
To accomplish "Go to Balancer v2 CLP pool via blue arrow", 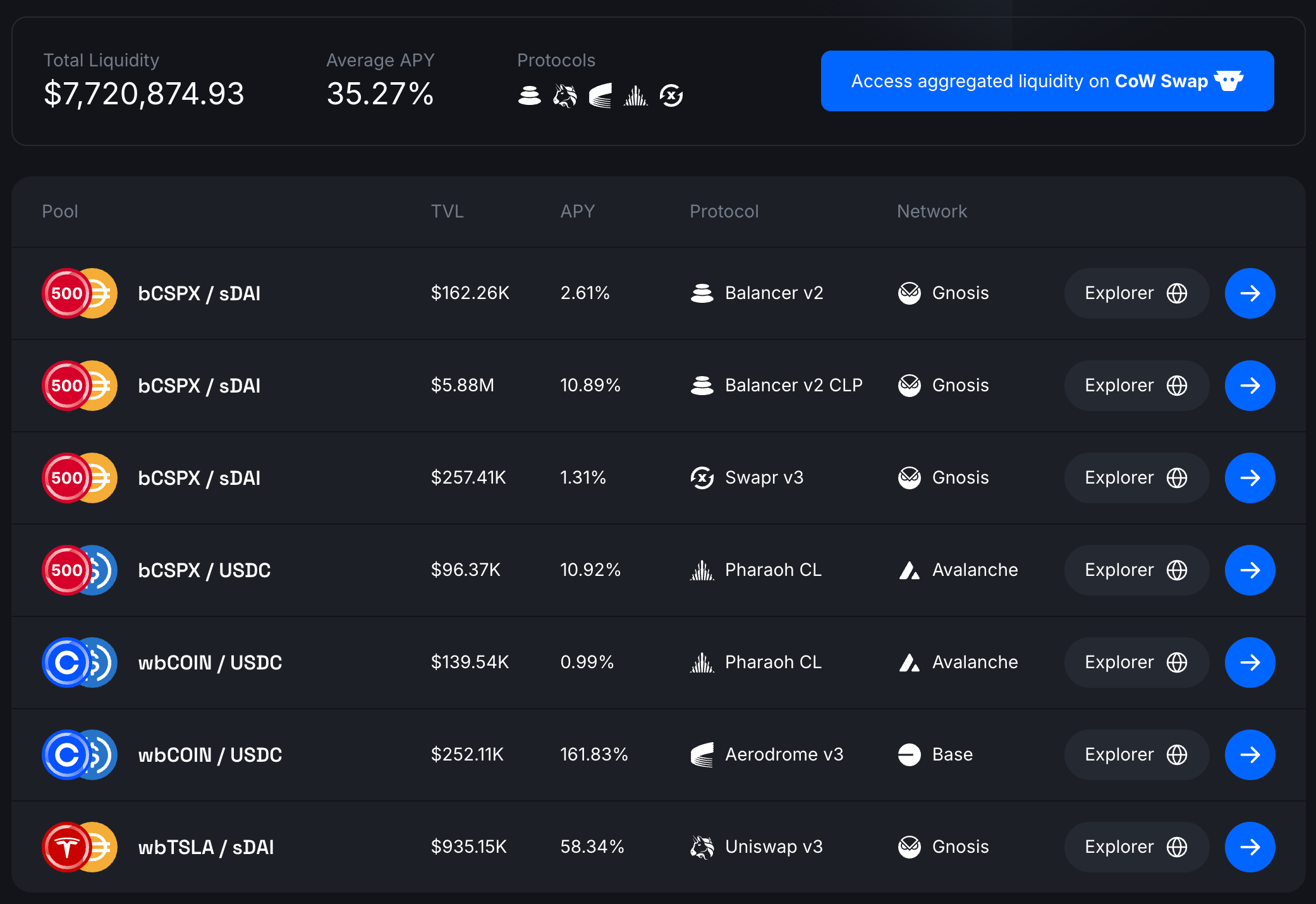I will pyautogui.click(x=1250, y=386).
